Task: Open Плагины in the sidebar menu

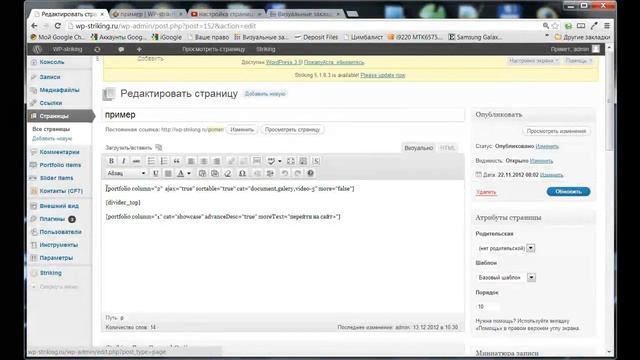Action: pyautogui.click(x=52, y=219)
